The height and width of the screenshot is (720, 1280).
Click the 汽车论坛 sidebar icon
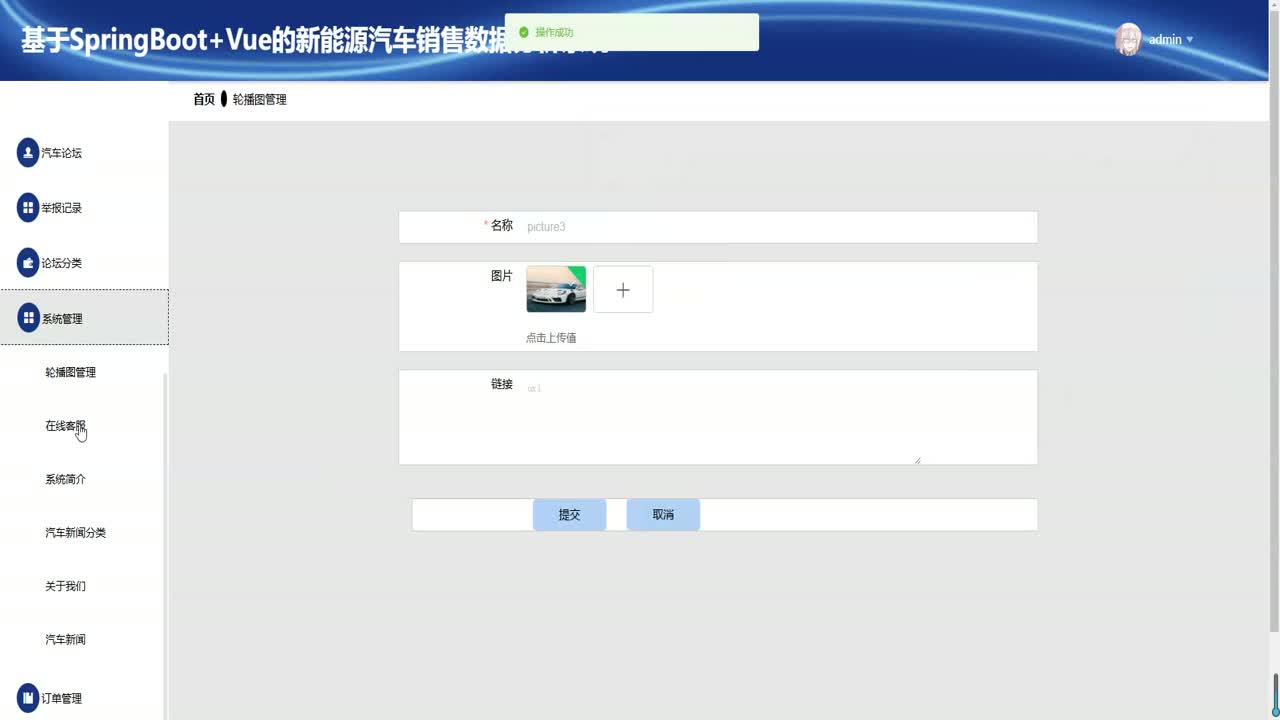tap(28, 153)
